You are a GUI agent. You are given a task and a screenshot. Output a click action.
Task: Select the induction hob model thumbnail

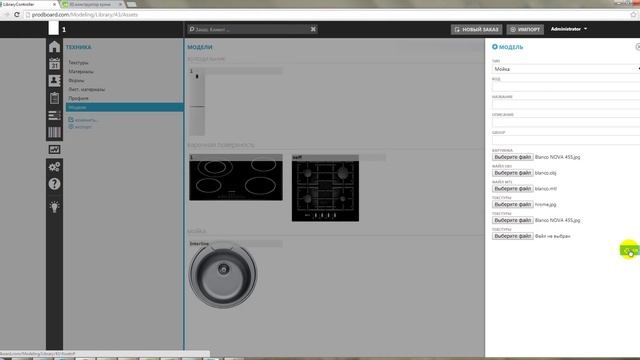(236, 178)
